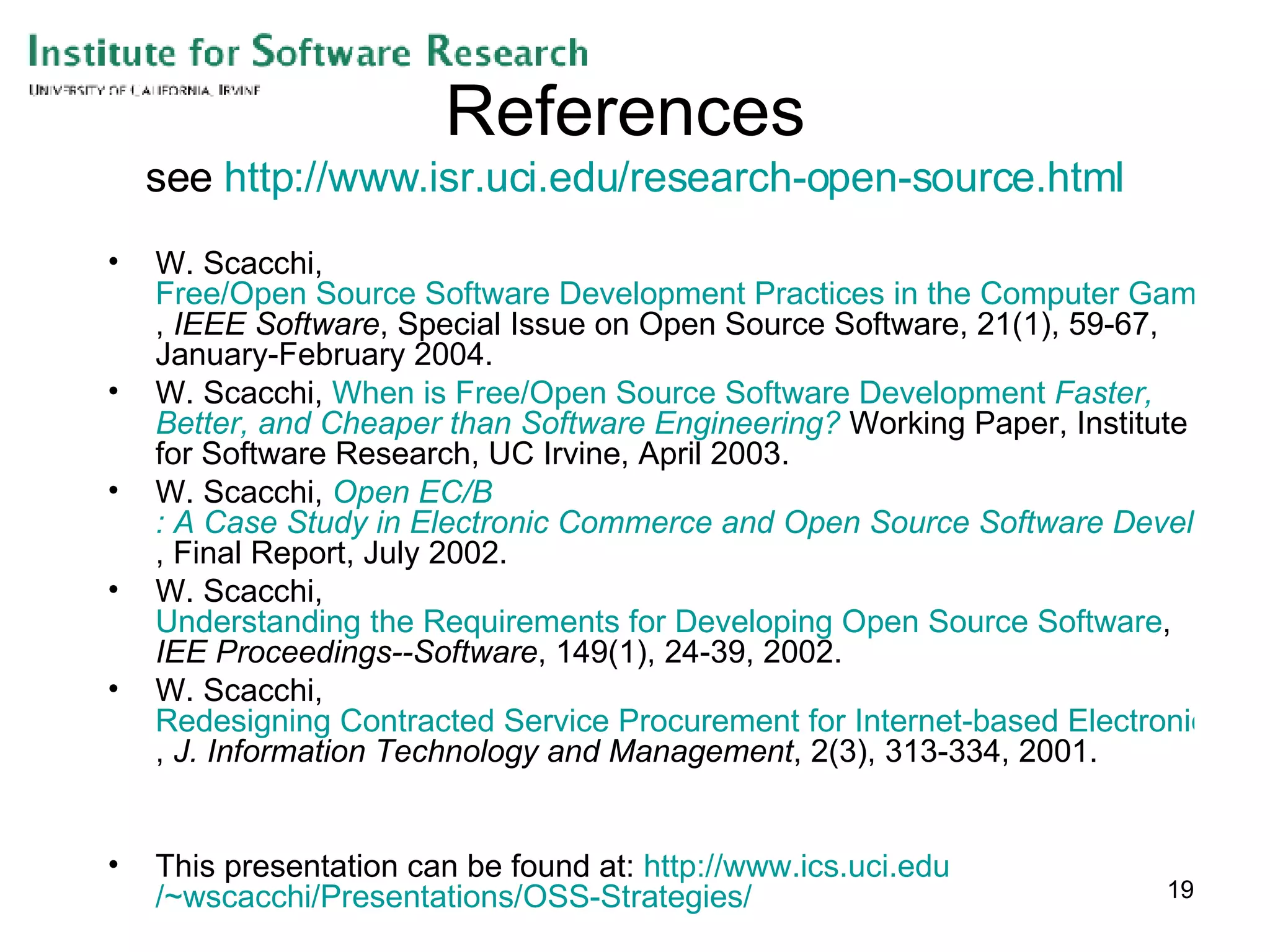Click the Institute for Software Research logo
Viewport: 1270px width, 952px height.
308,51
